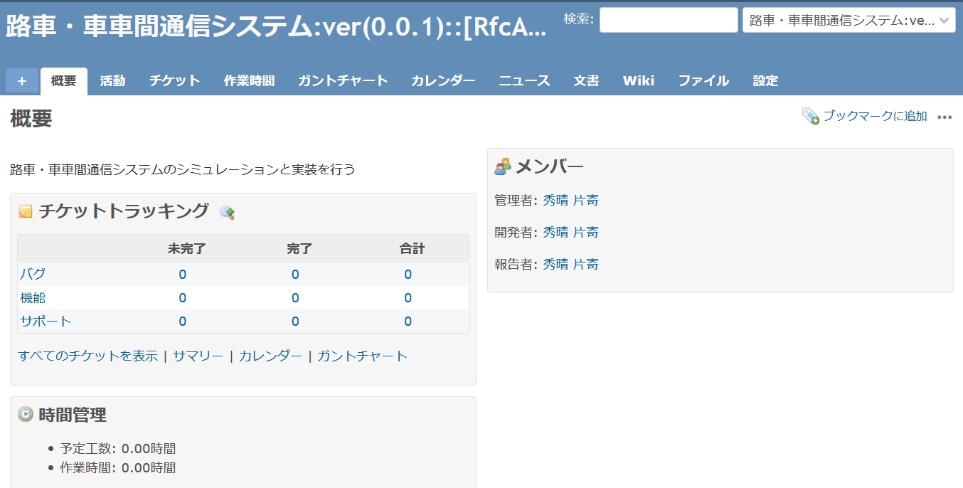Open the three-dots actions menu

pyautogui.click(x=945, y=117)
